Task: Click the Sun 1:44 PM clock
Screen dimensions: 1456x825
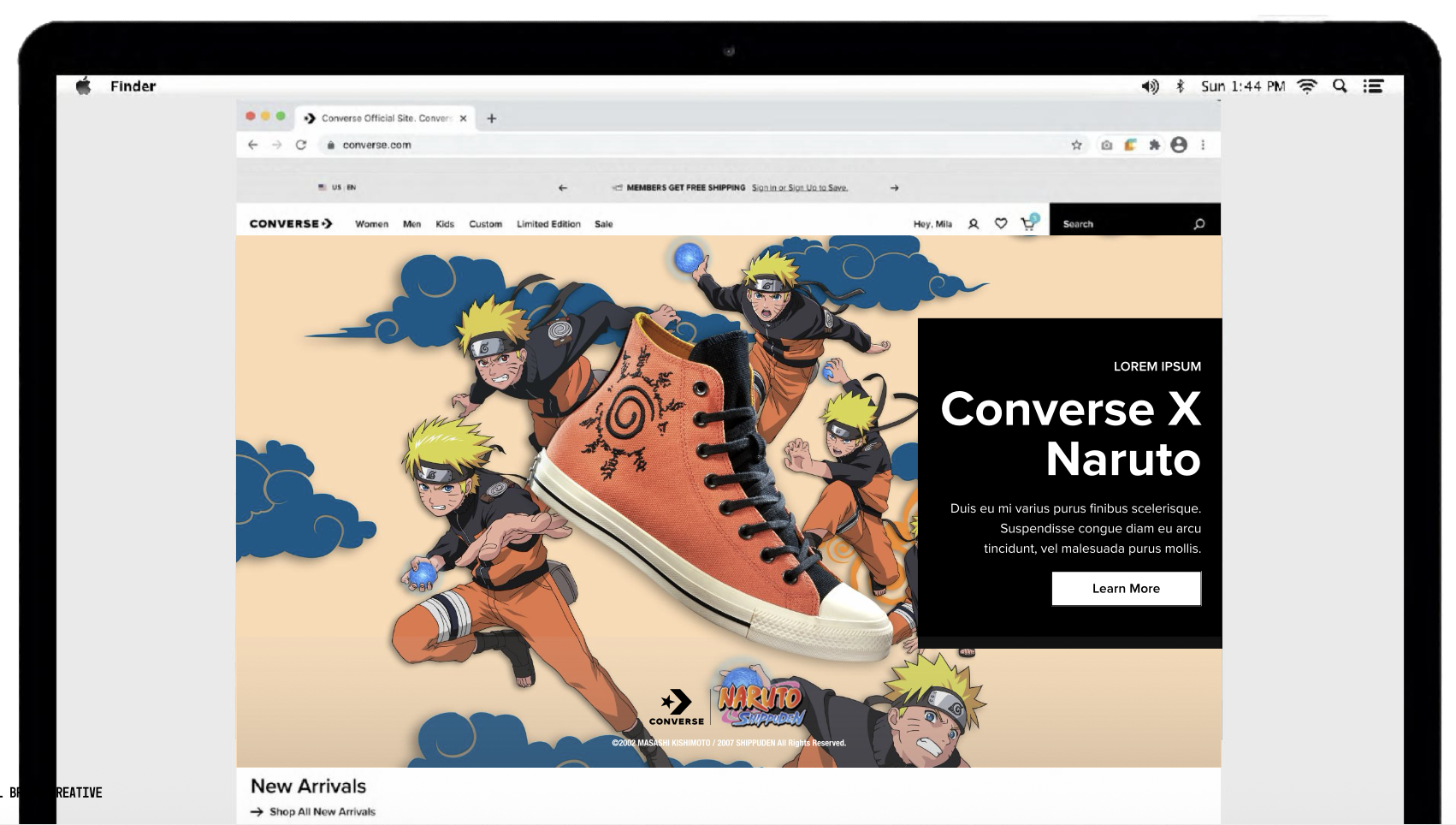Action: pos(1242,86)
